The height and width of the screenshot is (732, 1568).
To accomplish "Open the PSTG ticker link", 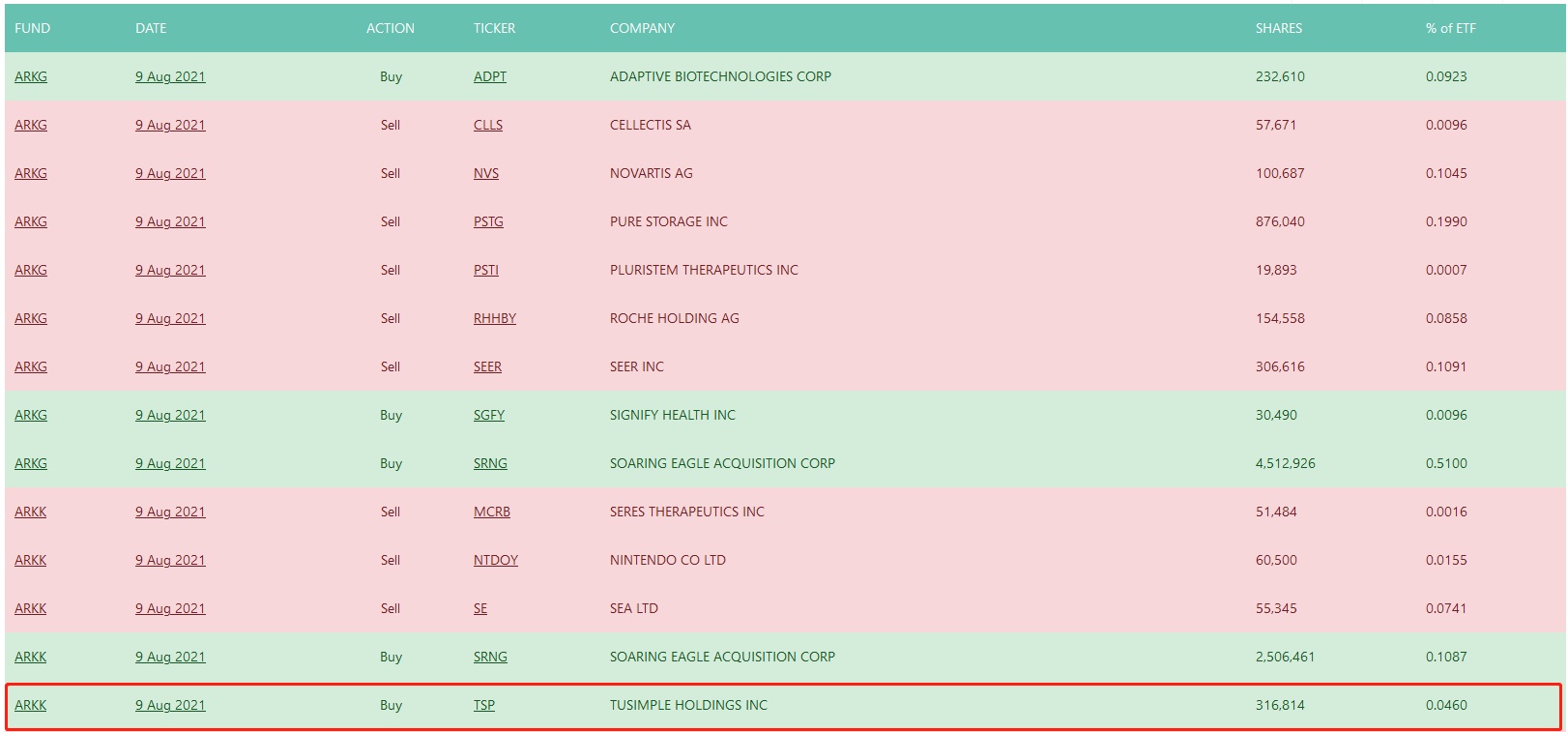I will 488,221.
